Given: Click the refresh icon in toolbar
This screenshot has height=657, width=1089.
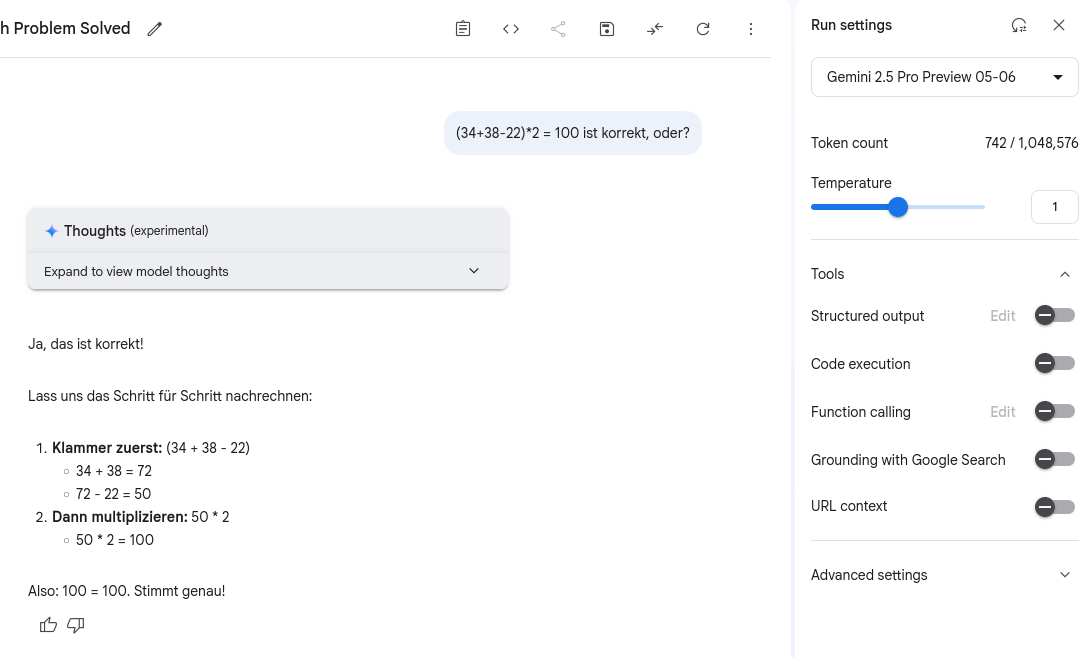Looking at the screenshot, I should [703, 28].
